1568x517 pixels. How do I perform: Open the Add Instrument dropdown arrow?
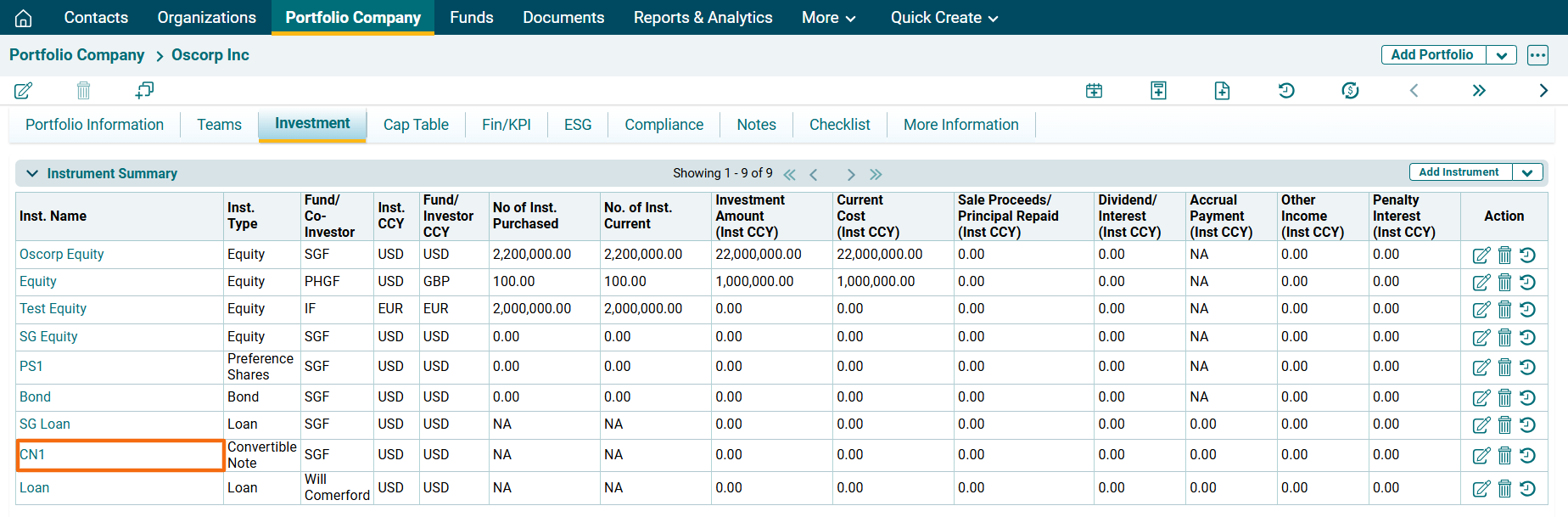pos(1527,172)
